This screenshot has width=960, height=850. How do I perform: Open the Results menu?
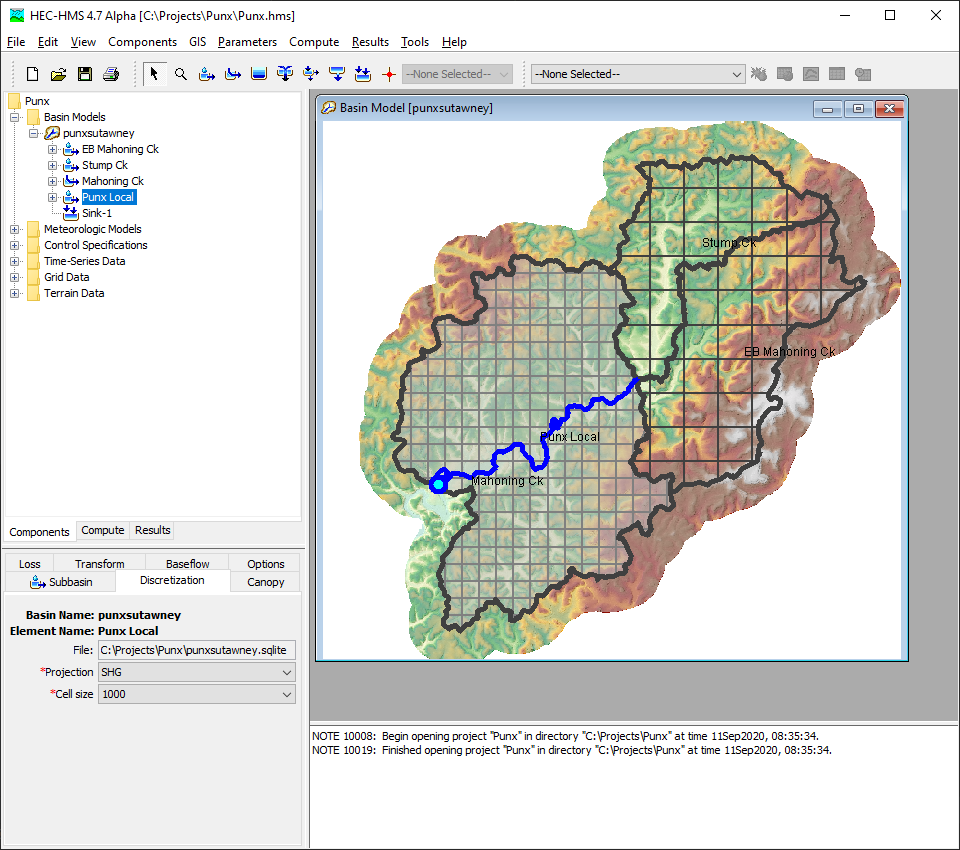tap(370, 42)
